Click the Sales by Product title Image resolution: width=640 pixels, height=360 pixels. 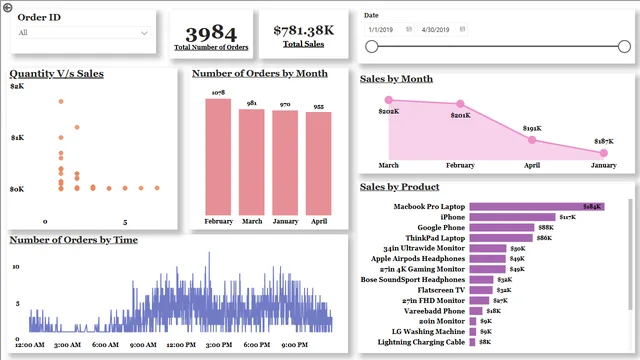(x=399, y=187)
